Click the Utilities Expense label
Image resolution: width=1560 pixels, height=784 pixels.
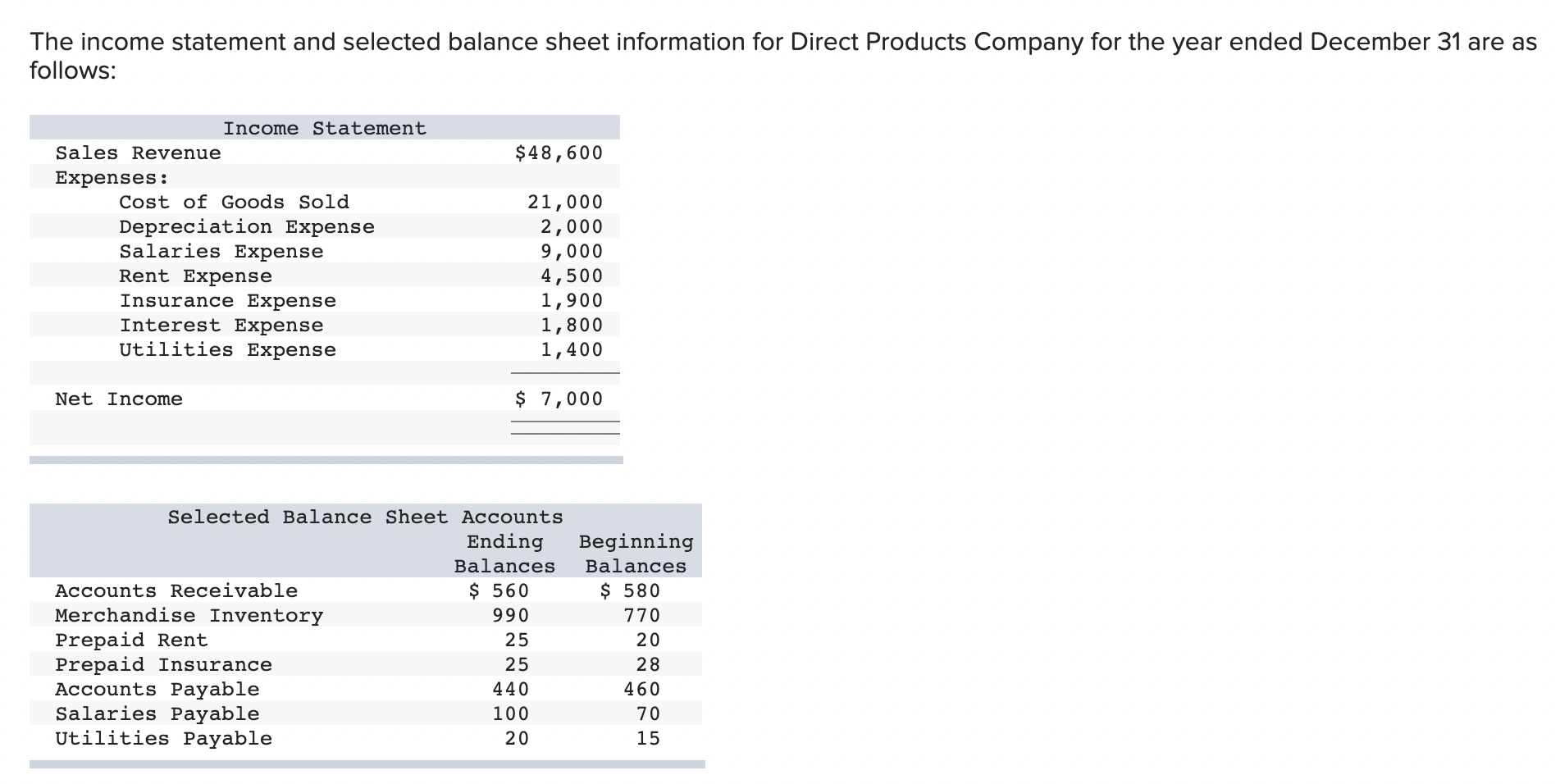tap(226, 349)
